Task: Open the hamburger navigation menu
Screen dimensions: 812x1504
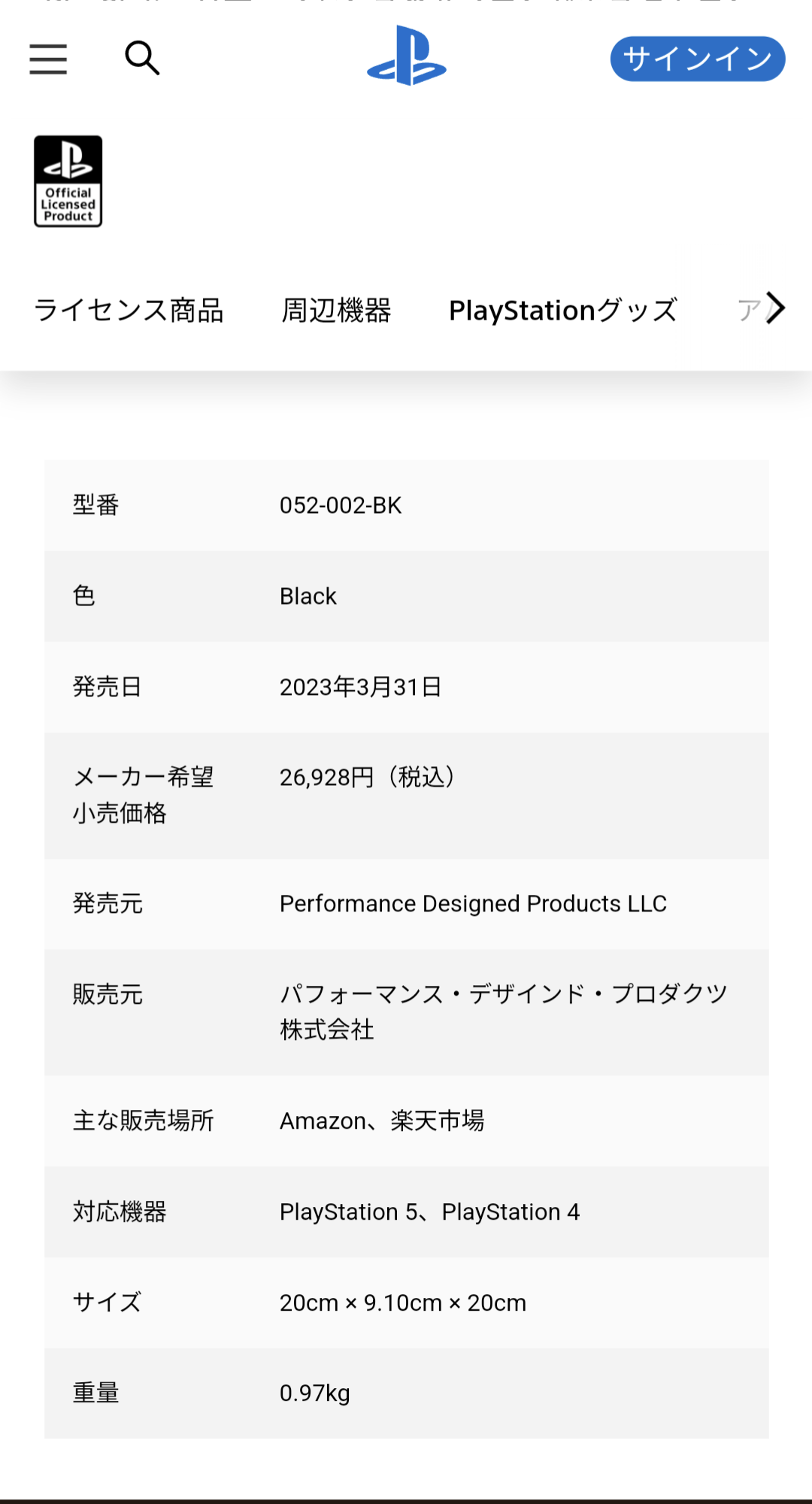Action: pyautogui.click(x=48, y=59)
